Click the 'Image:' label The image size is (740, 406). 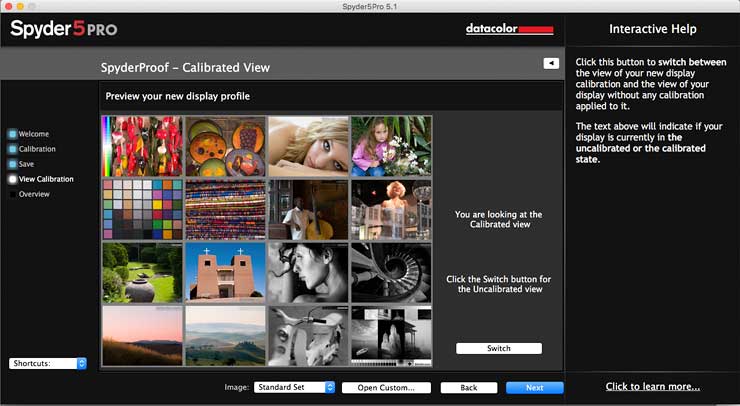[x=236, y=388]
